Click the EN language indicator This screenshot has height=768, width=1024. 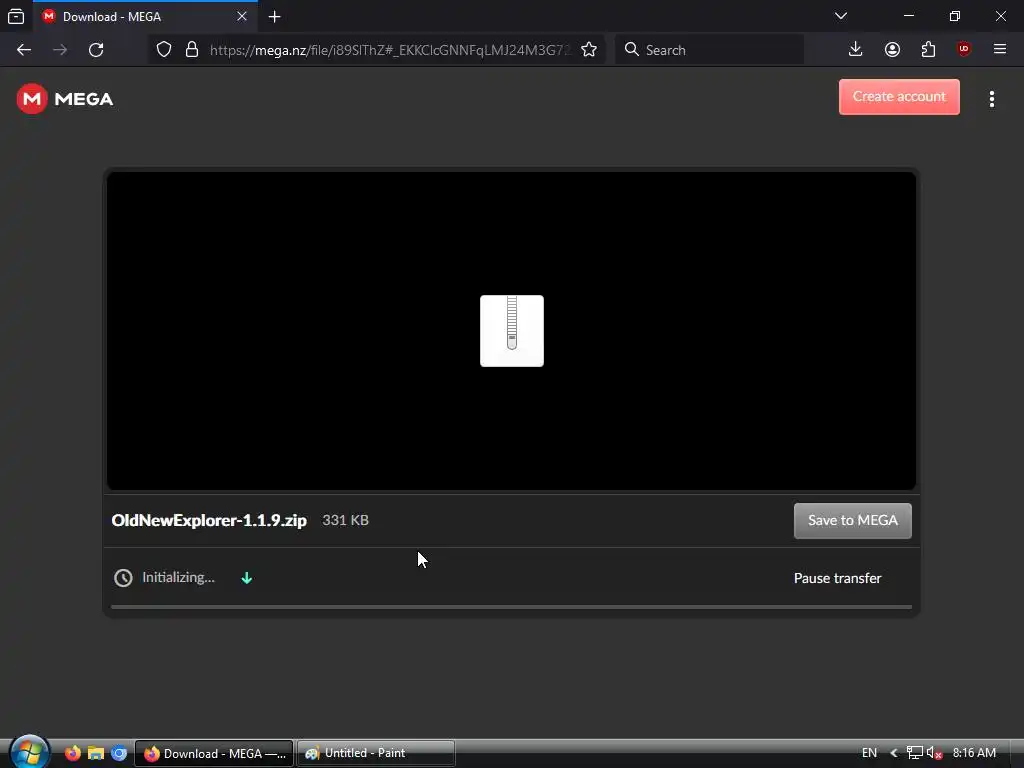pos(869,753)
